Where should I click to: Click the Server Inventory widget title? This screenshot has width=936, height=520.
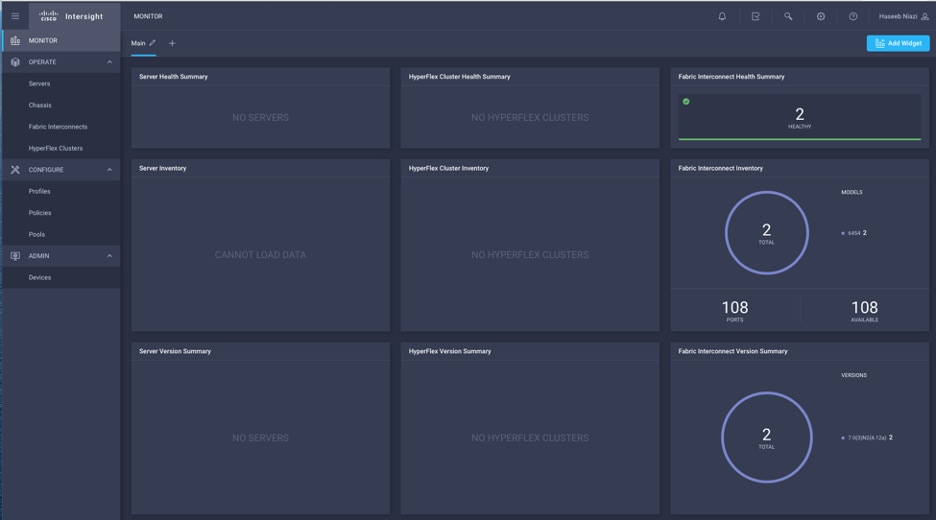[162, 168]
